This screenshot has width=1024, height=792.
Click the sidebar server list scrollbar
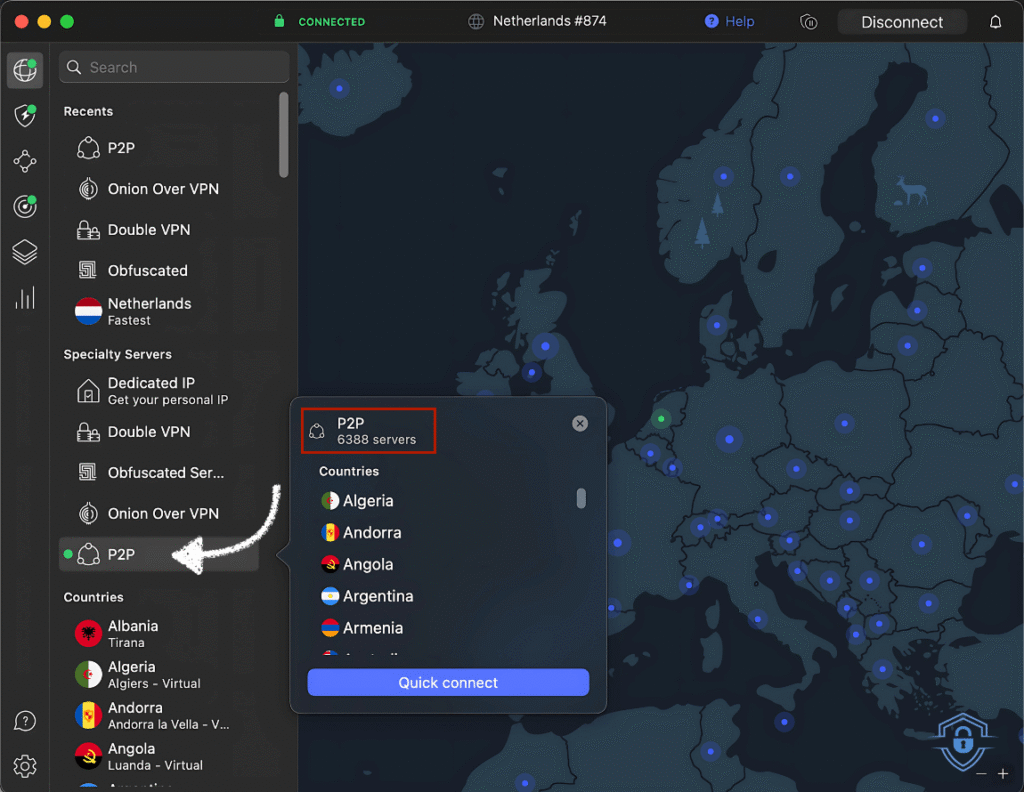pos(283,135)
